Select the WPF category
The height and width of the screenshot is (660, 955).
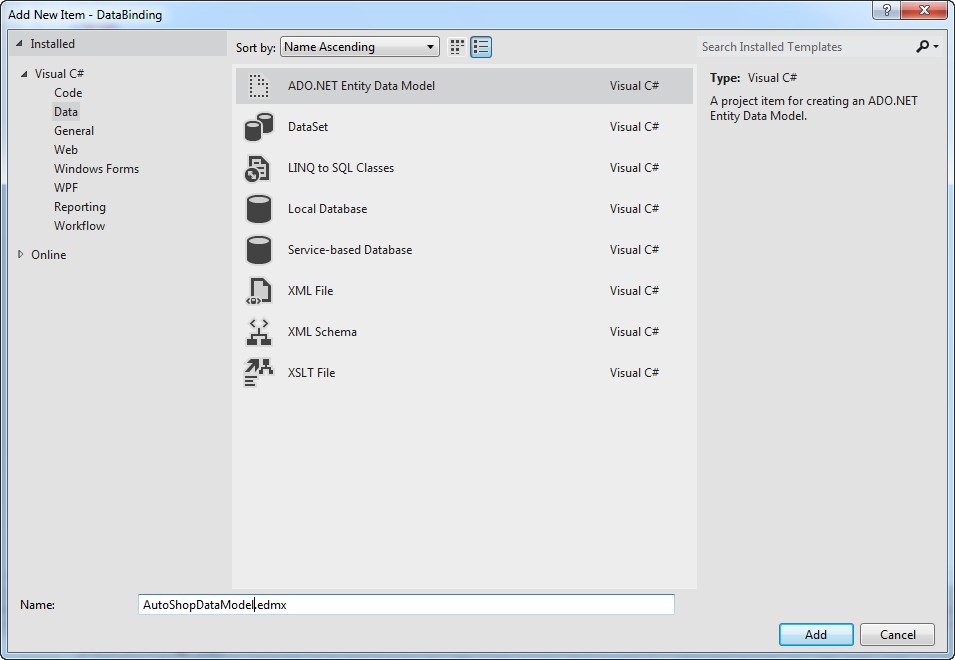coord(66,188)
